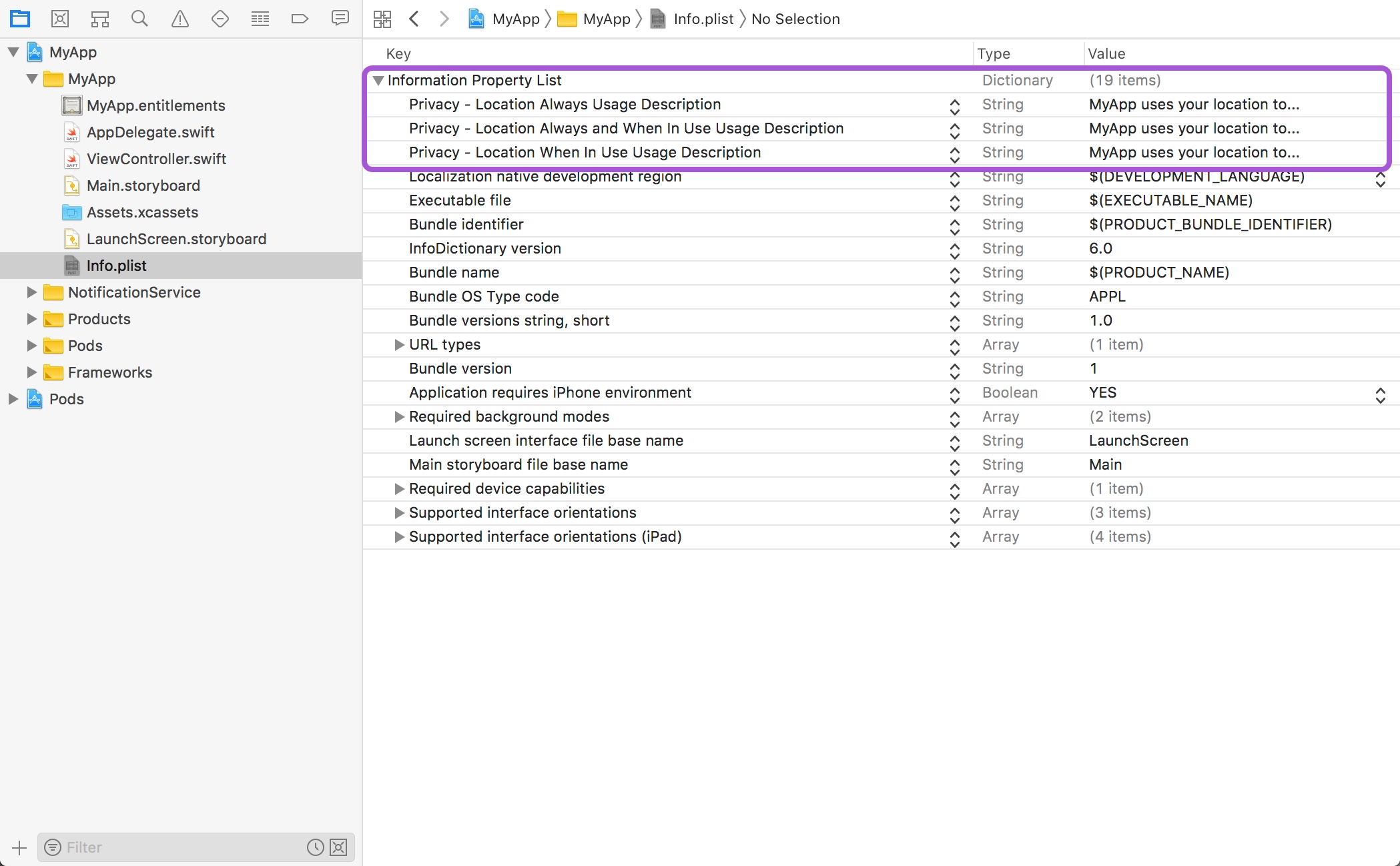The height and width of the screenshot is (866, 1400).
Task: Toggle source-control status filter icon
Action: [x=339, y=847]
